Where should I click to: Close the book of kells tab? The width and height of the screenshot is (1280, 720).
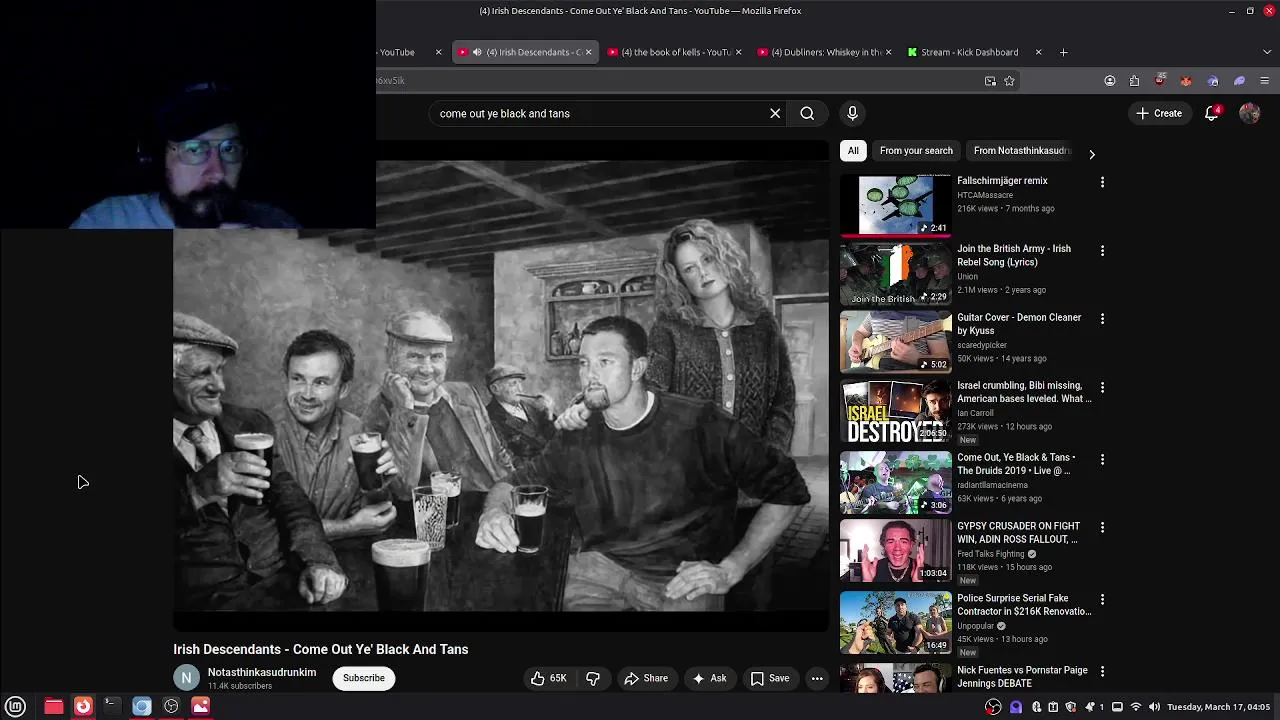(738, 52)
